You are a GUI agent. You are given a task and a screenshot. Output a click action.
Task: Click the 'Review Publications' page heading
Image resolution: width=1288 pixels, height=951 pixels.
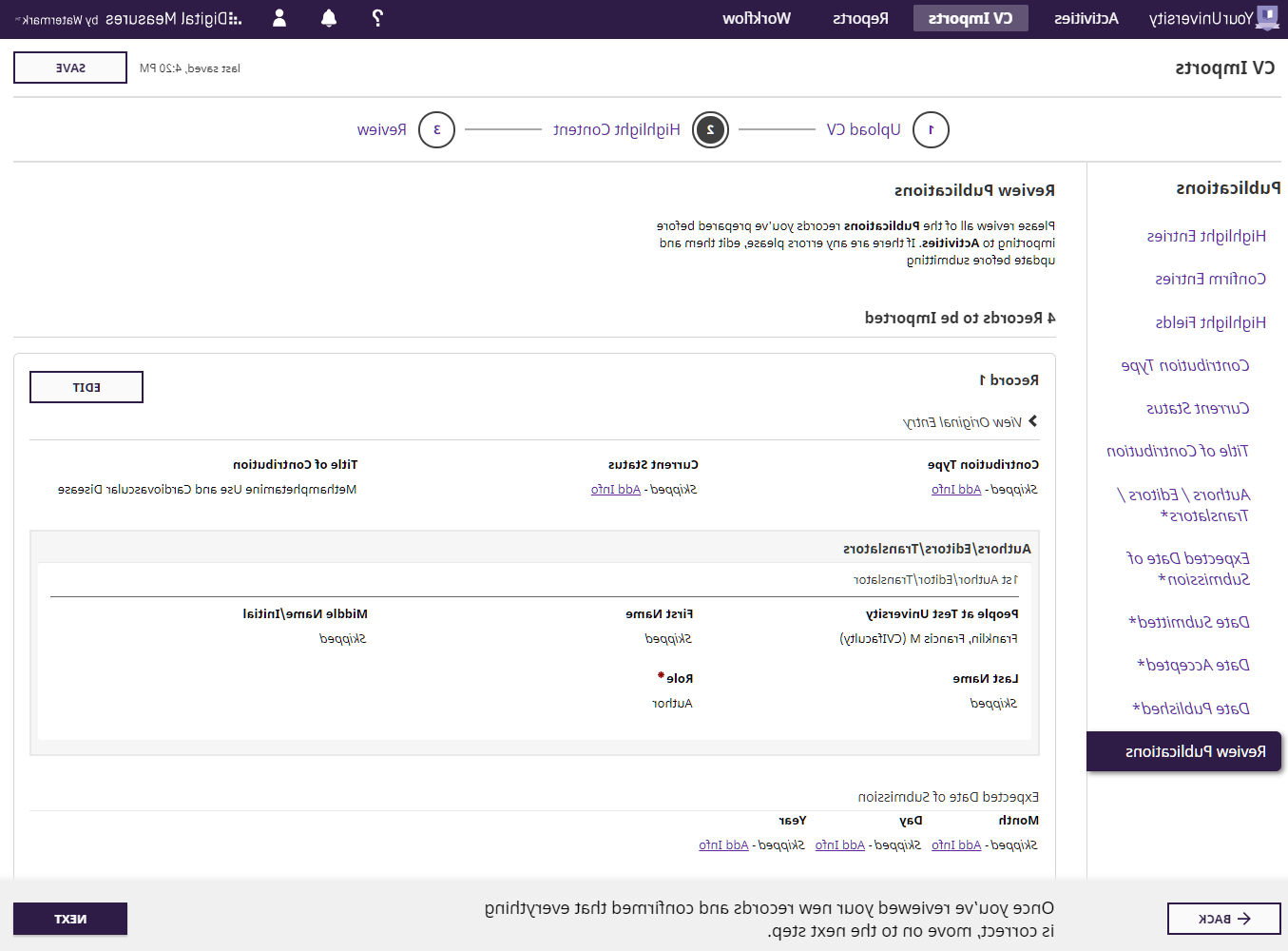click(x=974, y=190)
